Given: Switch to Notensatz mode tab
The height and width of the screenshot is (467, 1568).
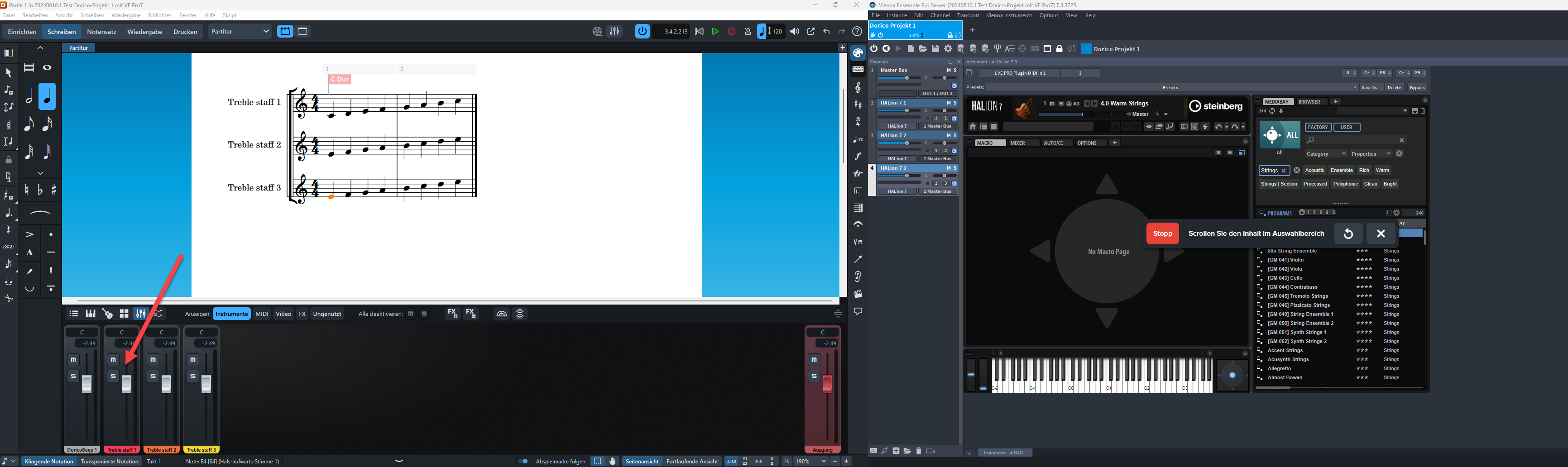Looking at the screenshot, I should (x=102, y=32).
